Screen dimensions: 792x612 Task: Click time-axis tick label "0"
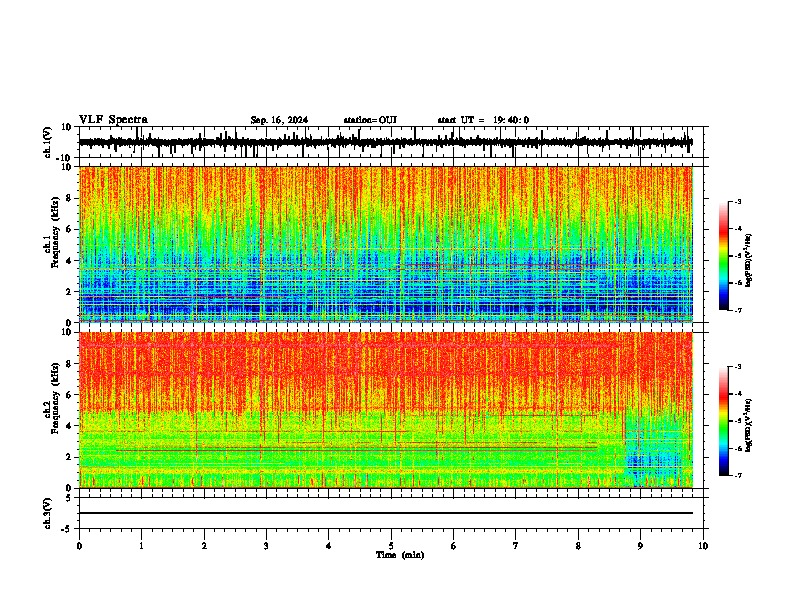(79, 546)
